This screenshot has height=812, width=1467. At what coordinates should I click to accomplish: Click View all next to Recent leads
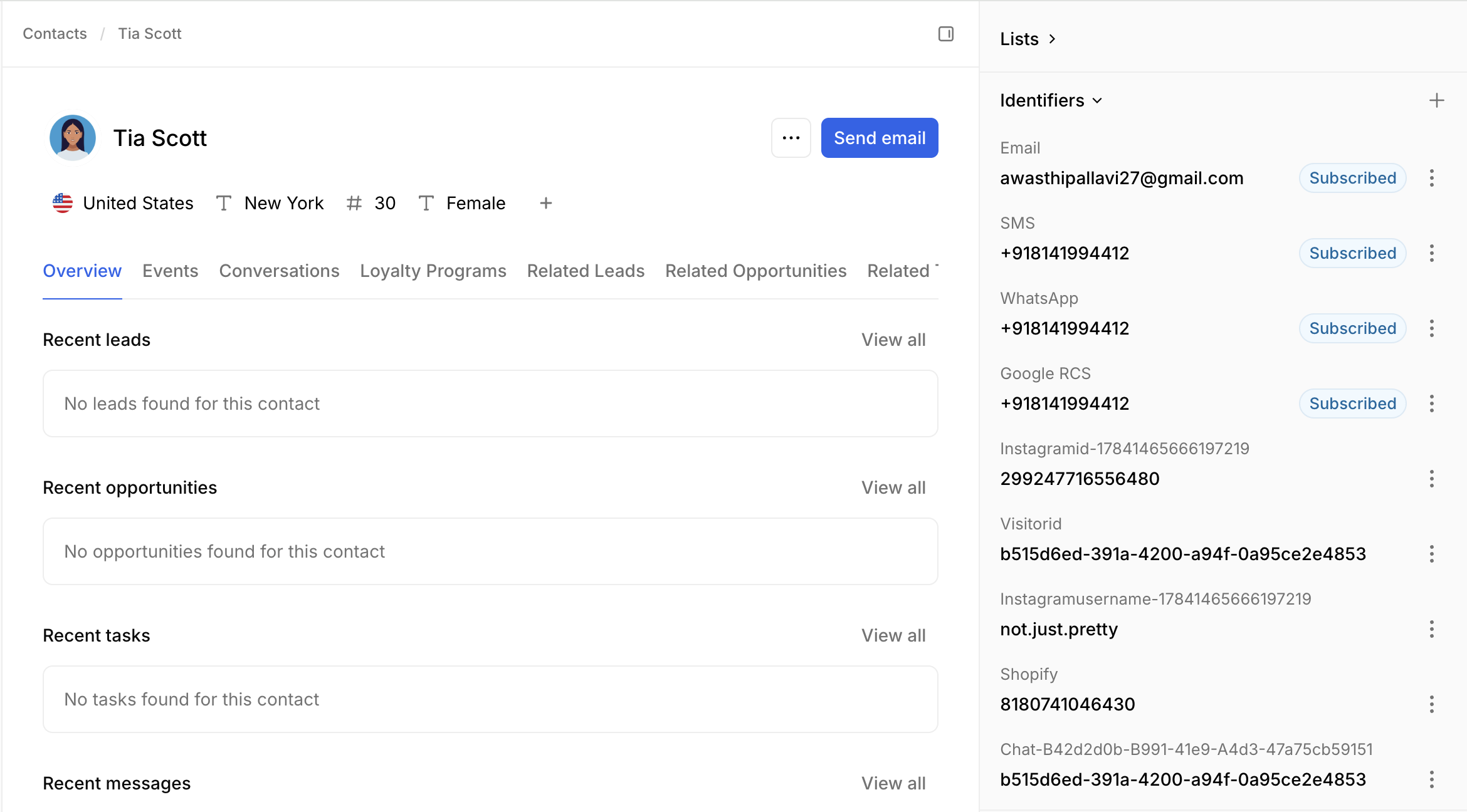pos(893,340)
